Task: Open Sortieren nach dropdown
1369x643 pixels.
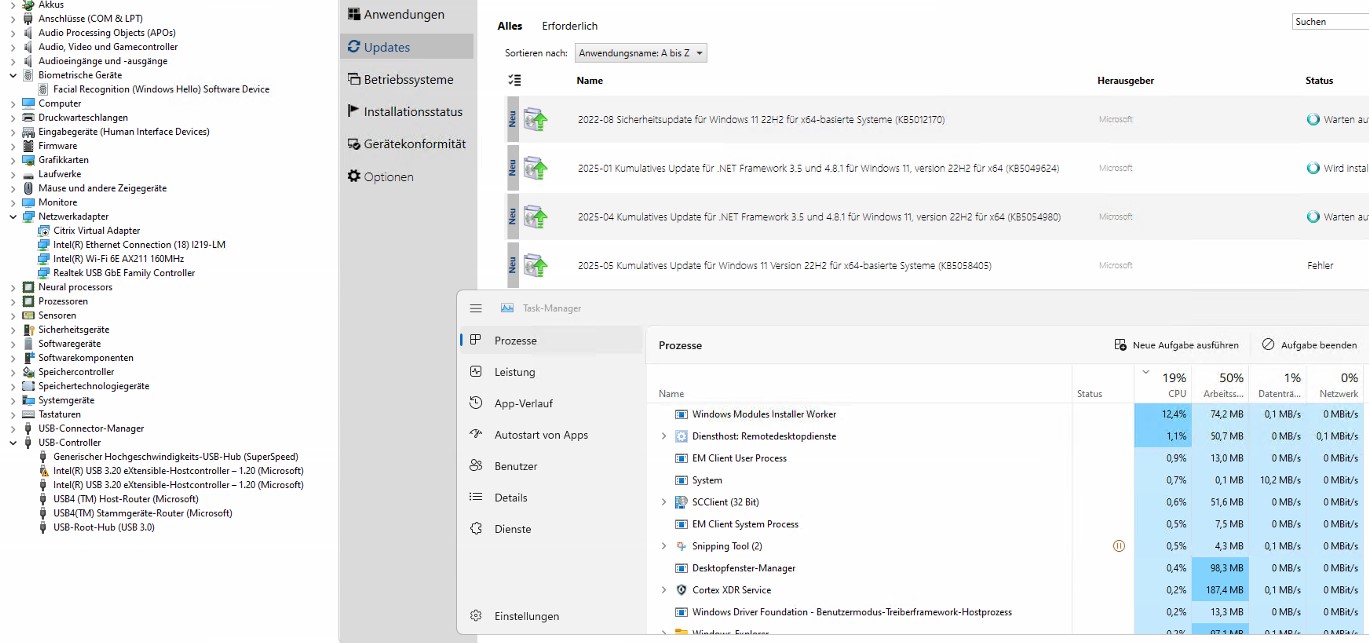Action: (x=641, y=53)
